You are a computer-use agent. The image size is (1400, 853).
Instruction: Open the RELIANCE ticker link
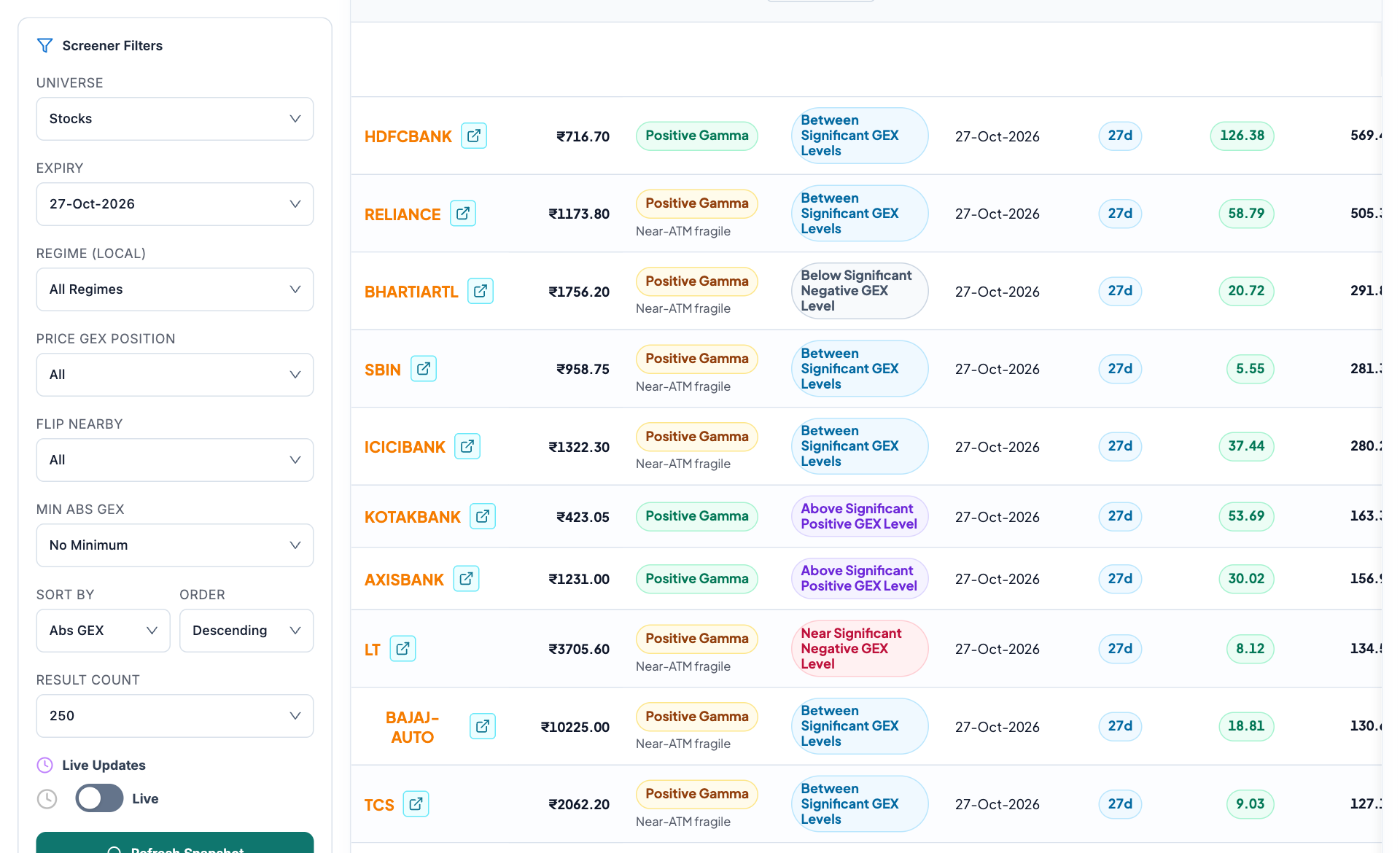point(402,214)
